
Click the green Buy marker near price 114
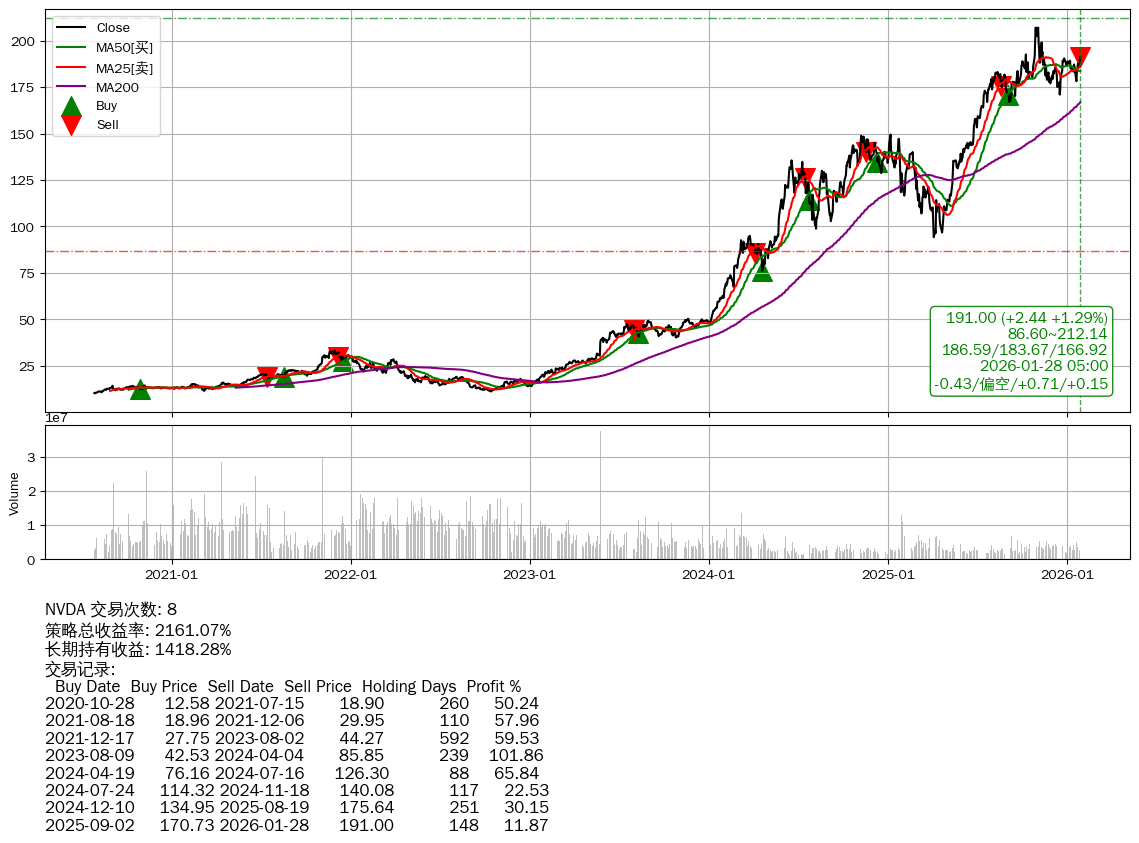click(808, 201)
